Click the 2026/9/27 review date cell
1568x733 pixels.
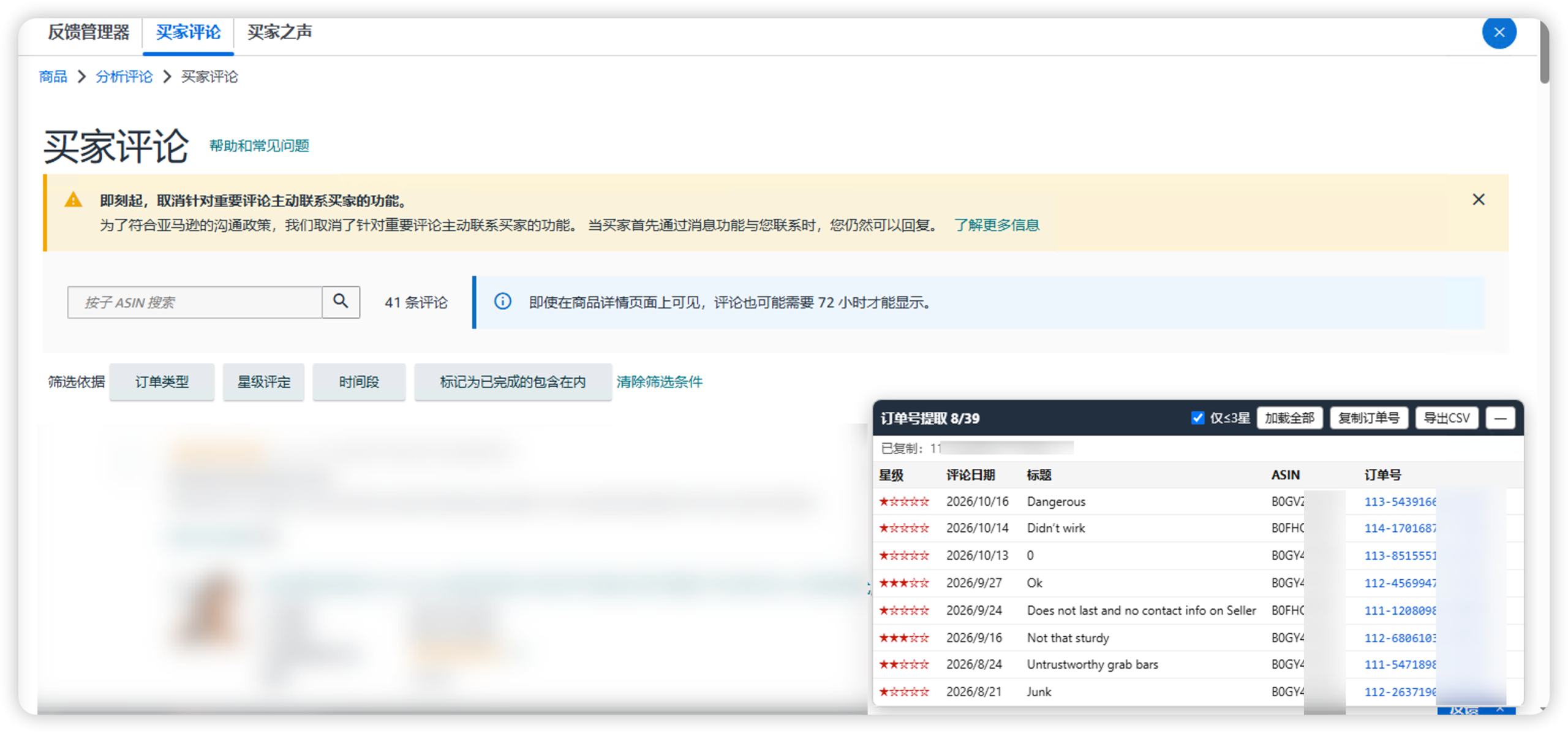click(974, 583)
